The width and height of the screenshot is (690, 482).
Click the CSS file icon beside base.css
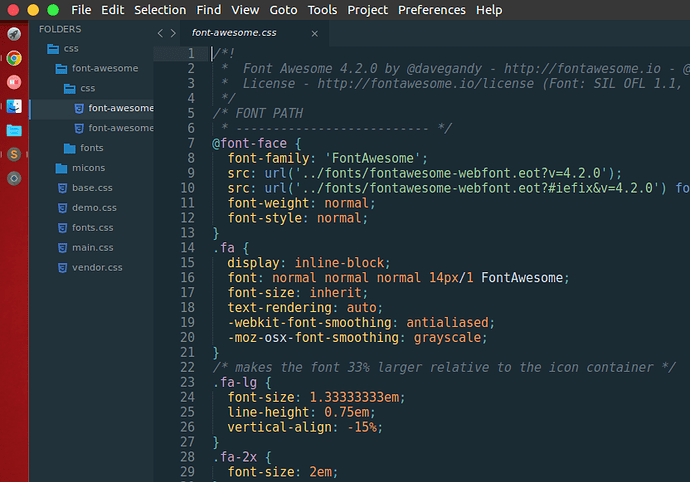tap(62, 188)
